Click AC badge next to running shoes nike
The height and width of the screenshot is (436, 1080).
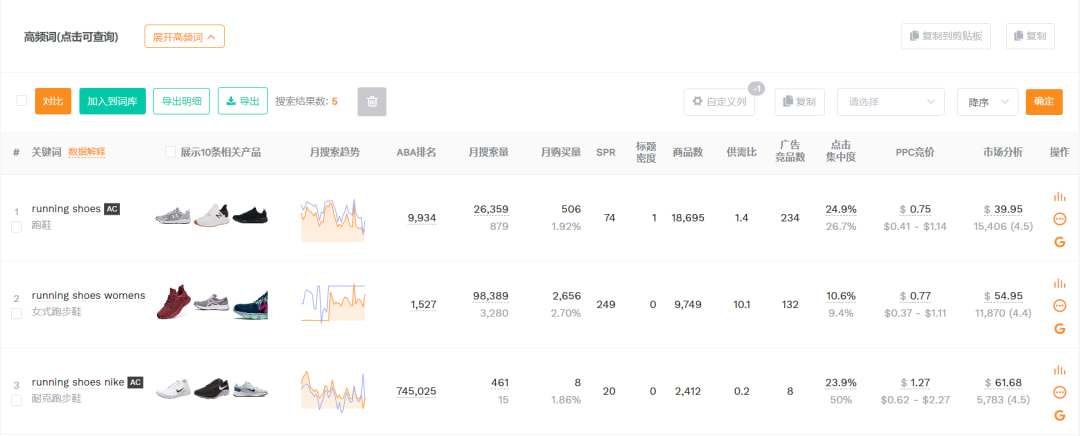point(136,382)
